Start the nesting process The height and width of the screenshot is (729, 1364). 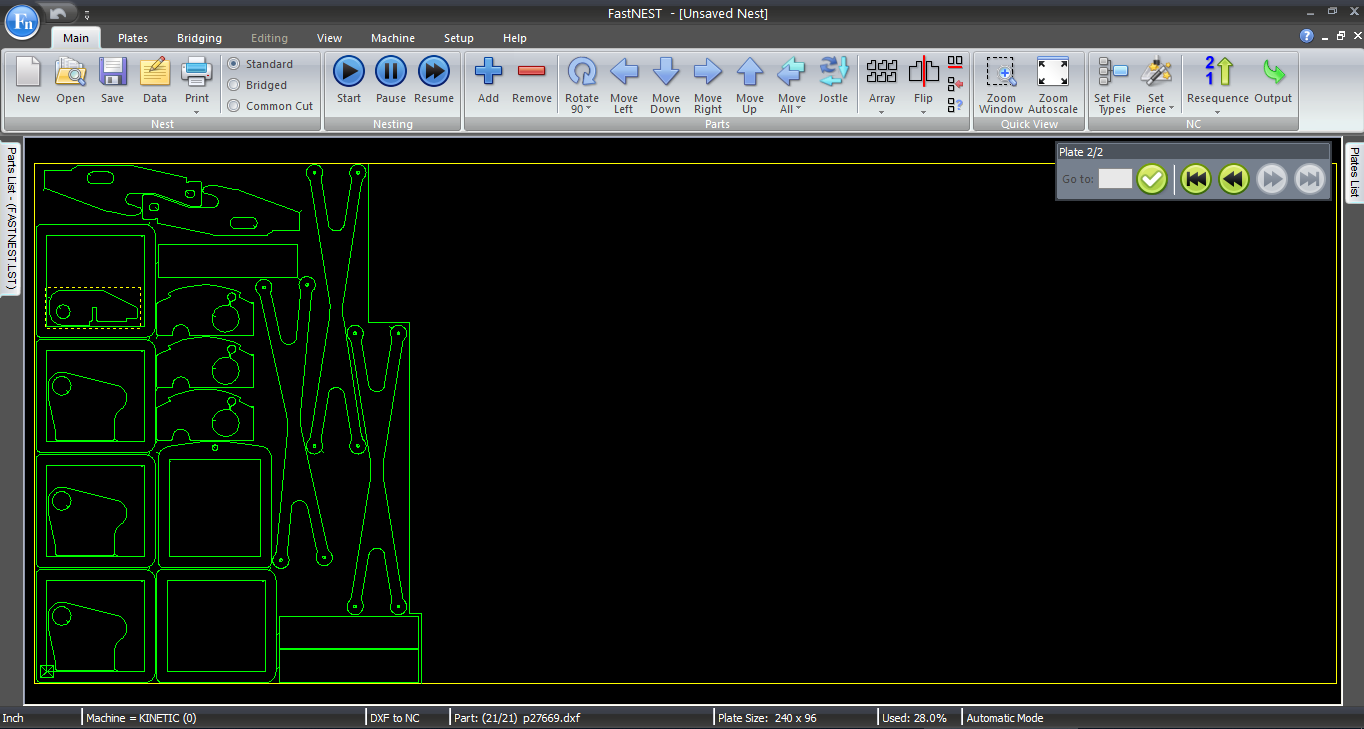point(349,80)
